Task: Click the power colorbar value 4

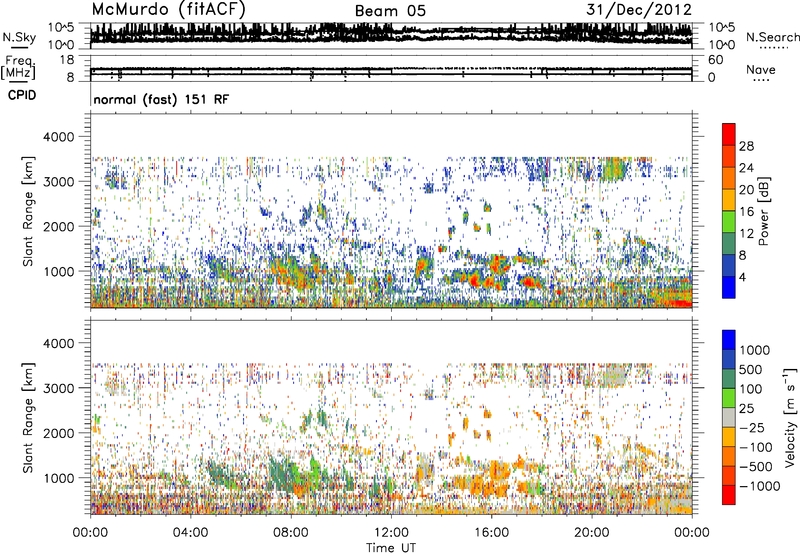Action: (x=742, y=277)
